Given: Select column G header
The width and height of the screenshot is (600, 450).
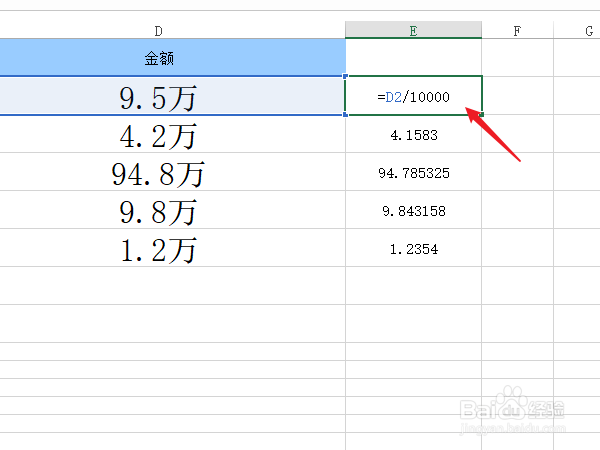Looking at the screenshot, I should click(x=577, y=31).
